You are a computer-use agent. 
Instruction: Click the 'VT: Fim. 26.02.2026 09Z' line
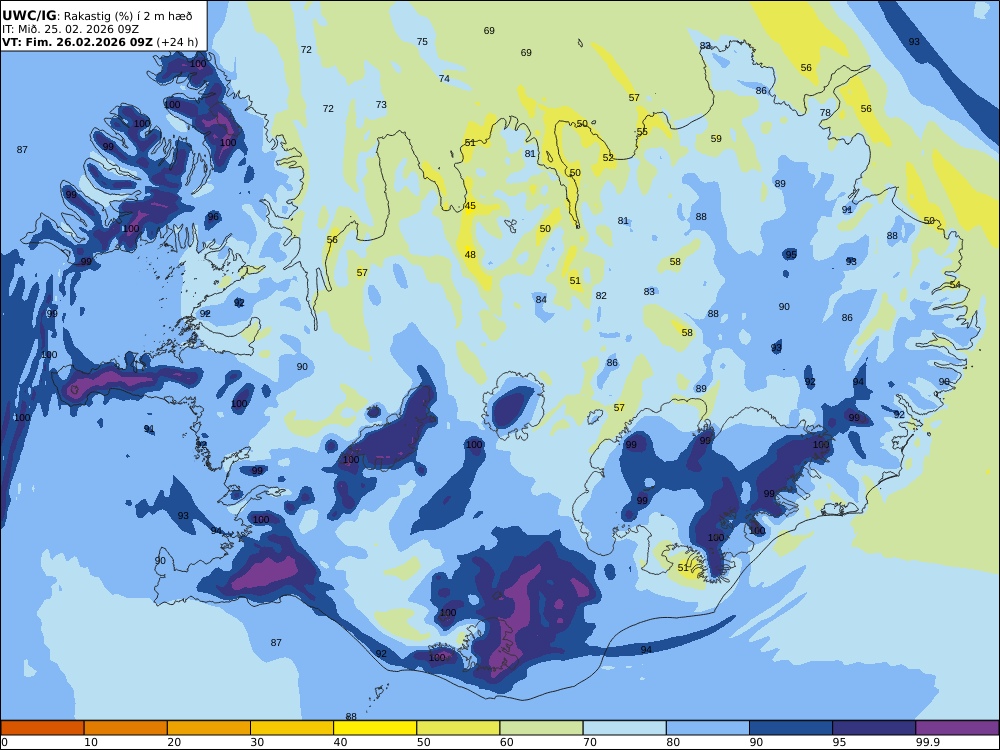(x=77, y=42)
